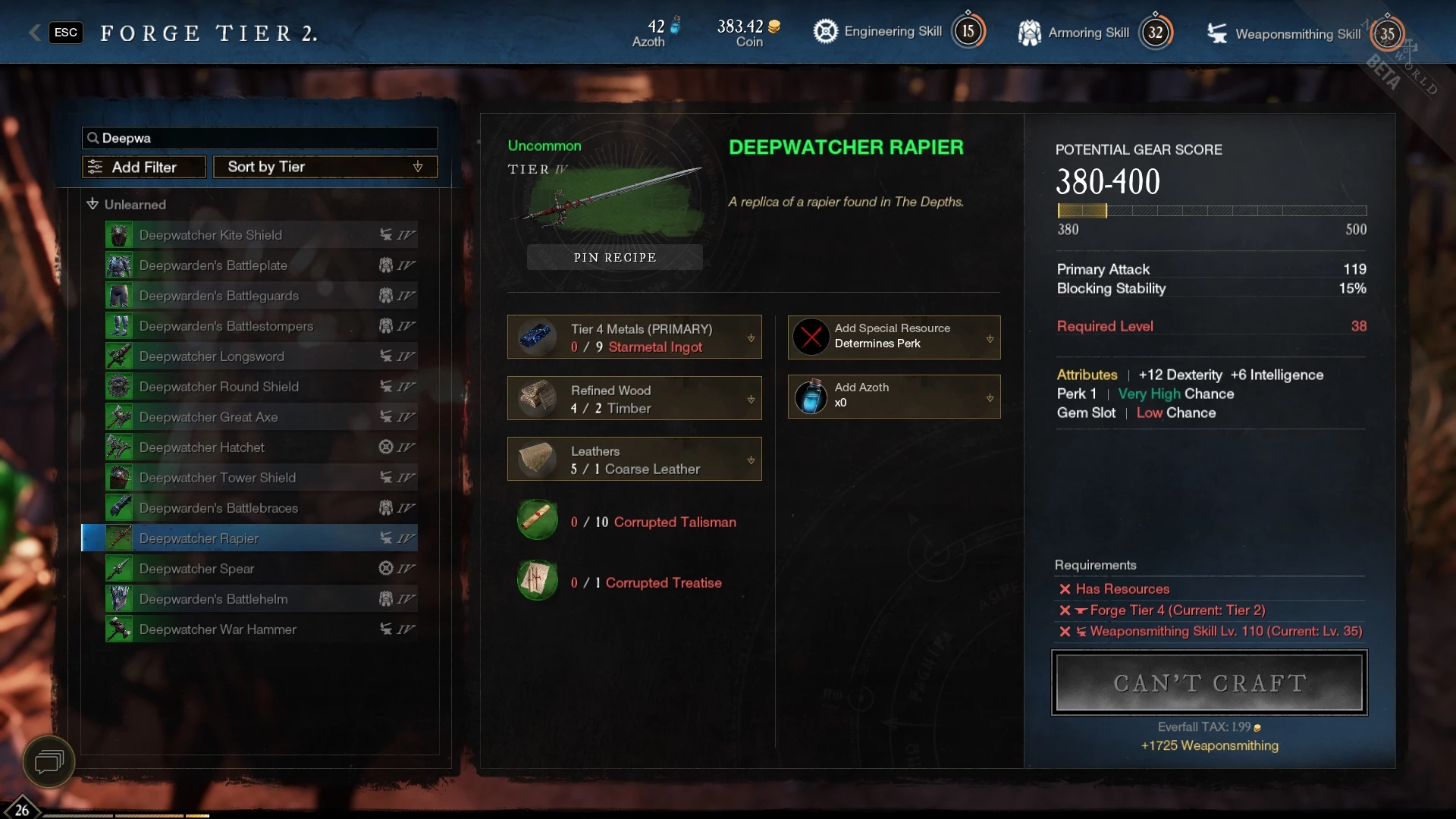Click the Add Azoth bottle icon
Screen dimensions: 1456x819
[811, 397]
